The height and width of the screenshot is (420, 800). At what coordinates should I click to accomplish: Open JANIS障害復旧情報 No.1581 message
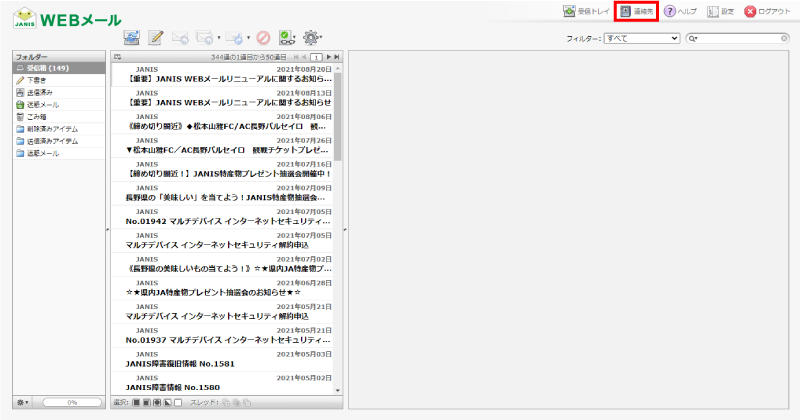click(222, 359)
